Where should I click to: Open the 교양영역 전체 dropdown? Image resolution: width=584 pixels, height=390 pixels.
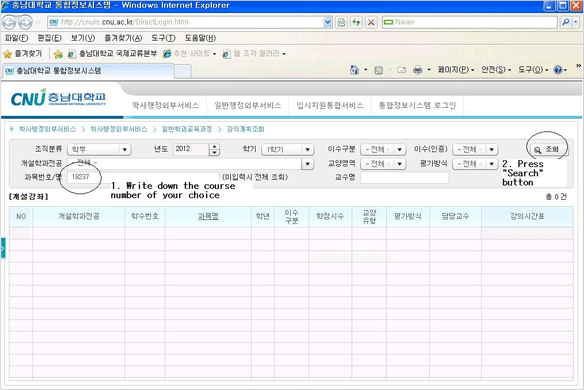coord(383,164)
